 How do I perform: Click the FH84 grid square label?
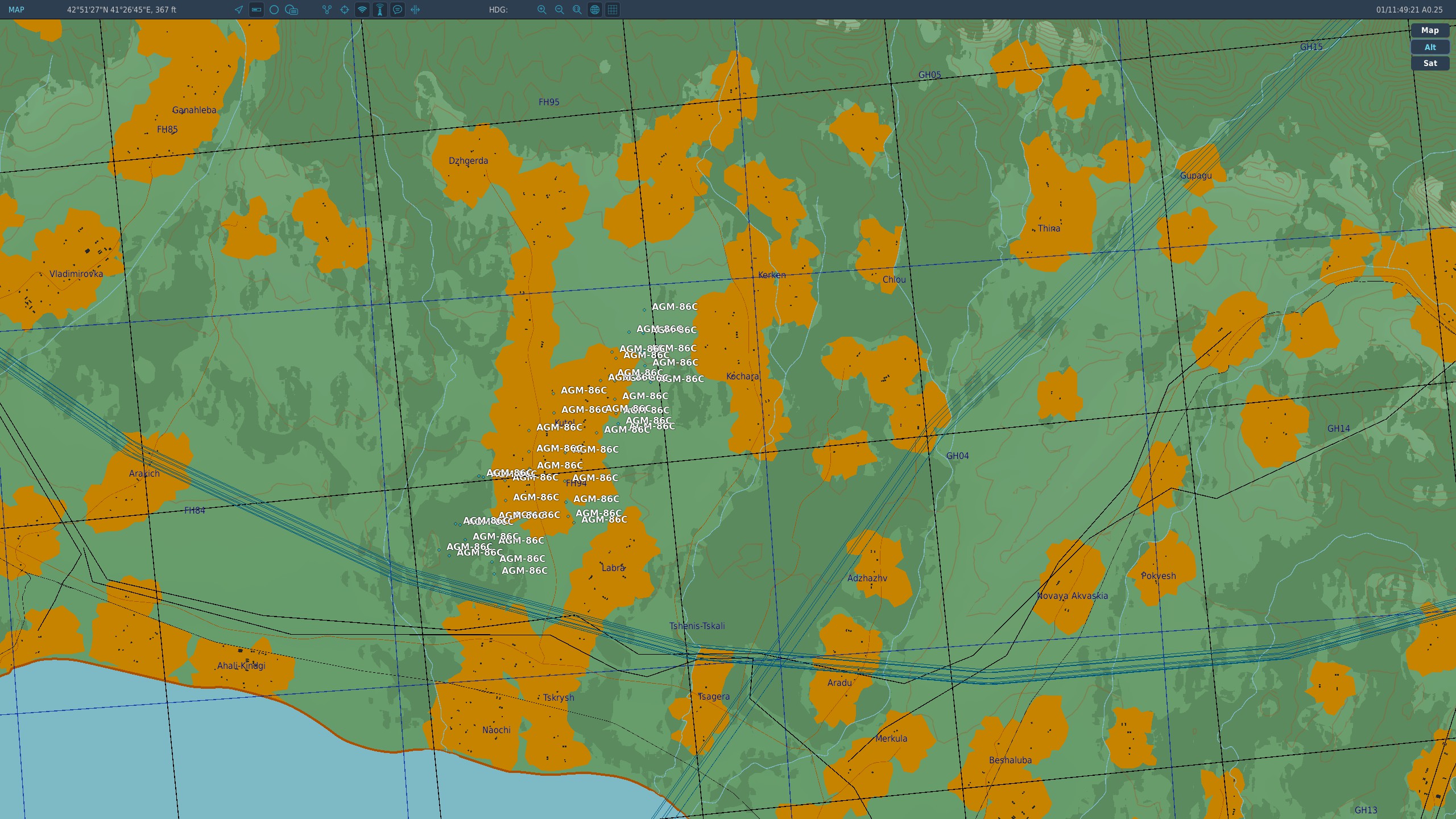[x=195, y=511]
